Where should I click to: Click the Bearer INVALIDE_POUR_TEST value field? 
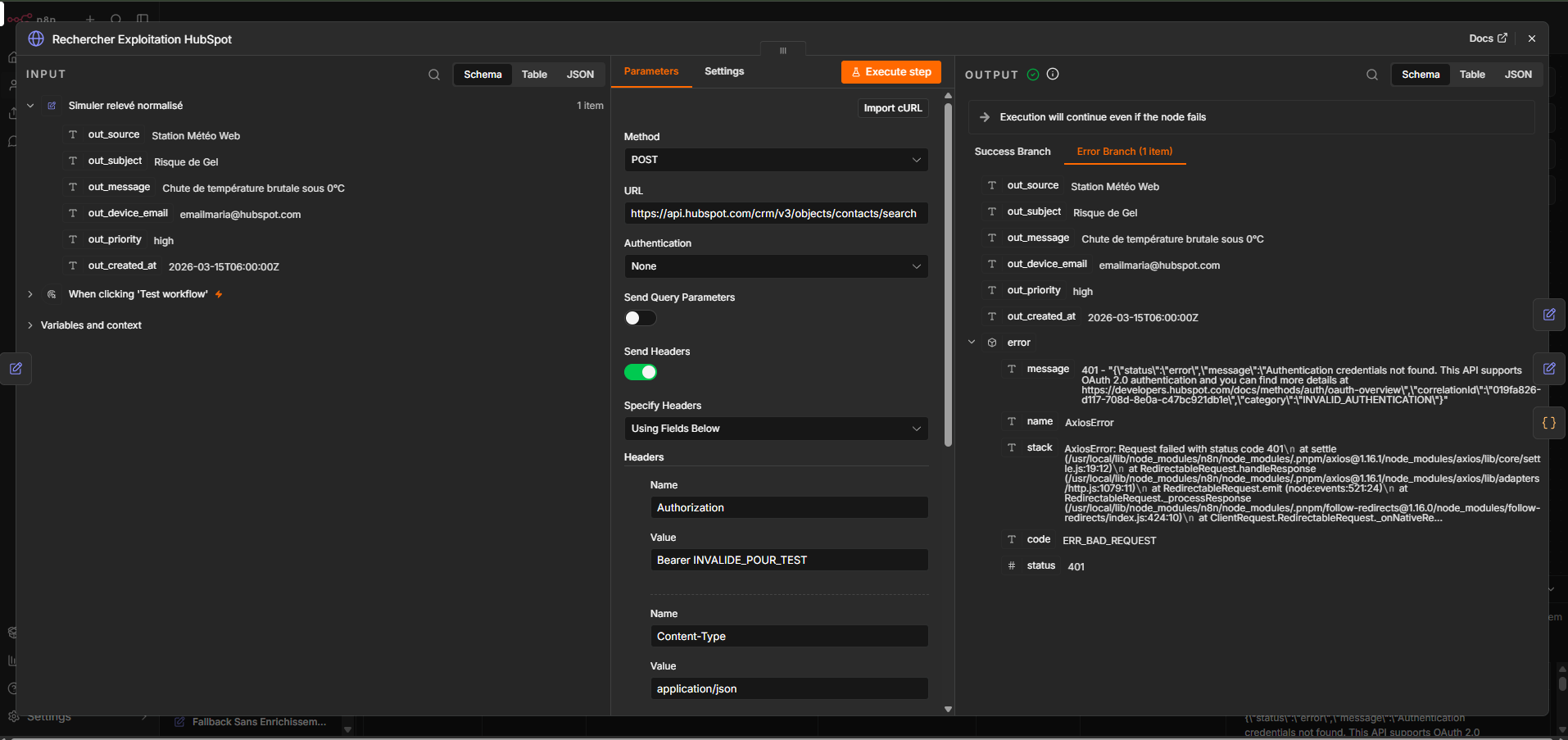(789, 561)
